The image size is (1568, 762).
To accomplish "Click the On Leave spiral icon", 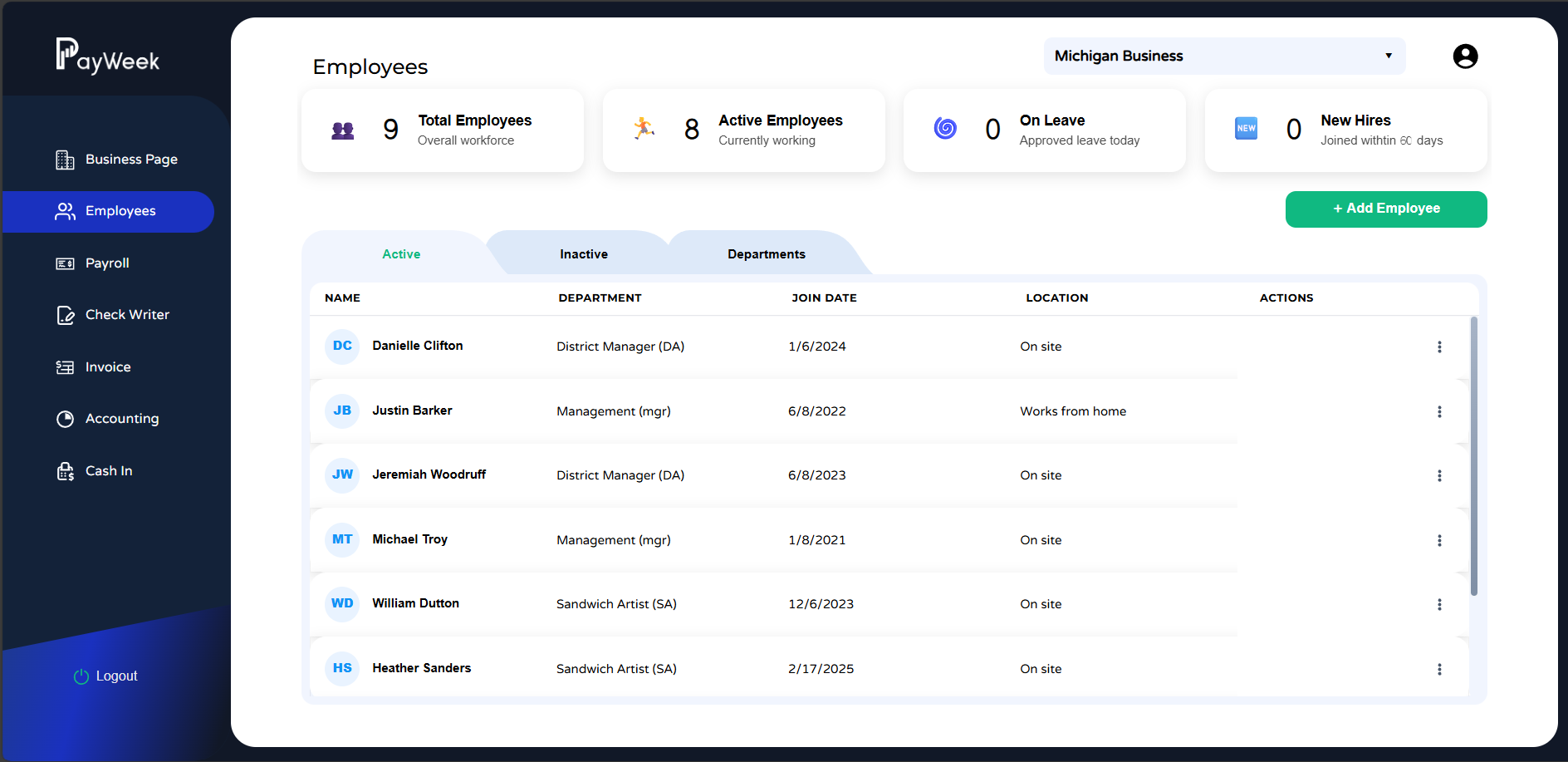I will 945,128.
